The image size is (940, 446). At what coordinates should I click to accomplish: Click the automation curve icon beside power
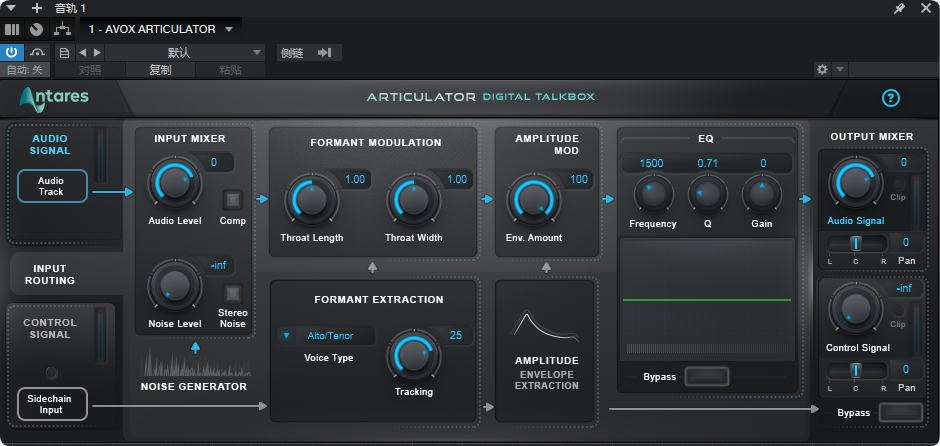pos(37,52)
